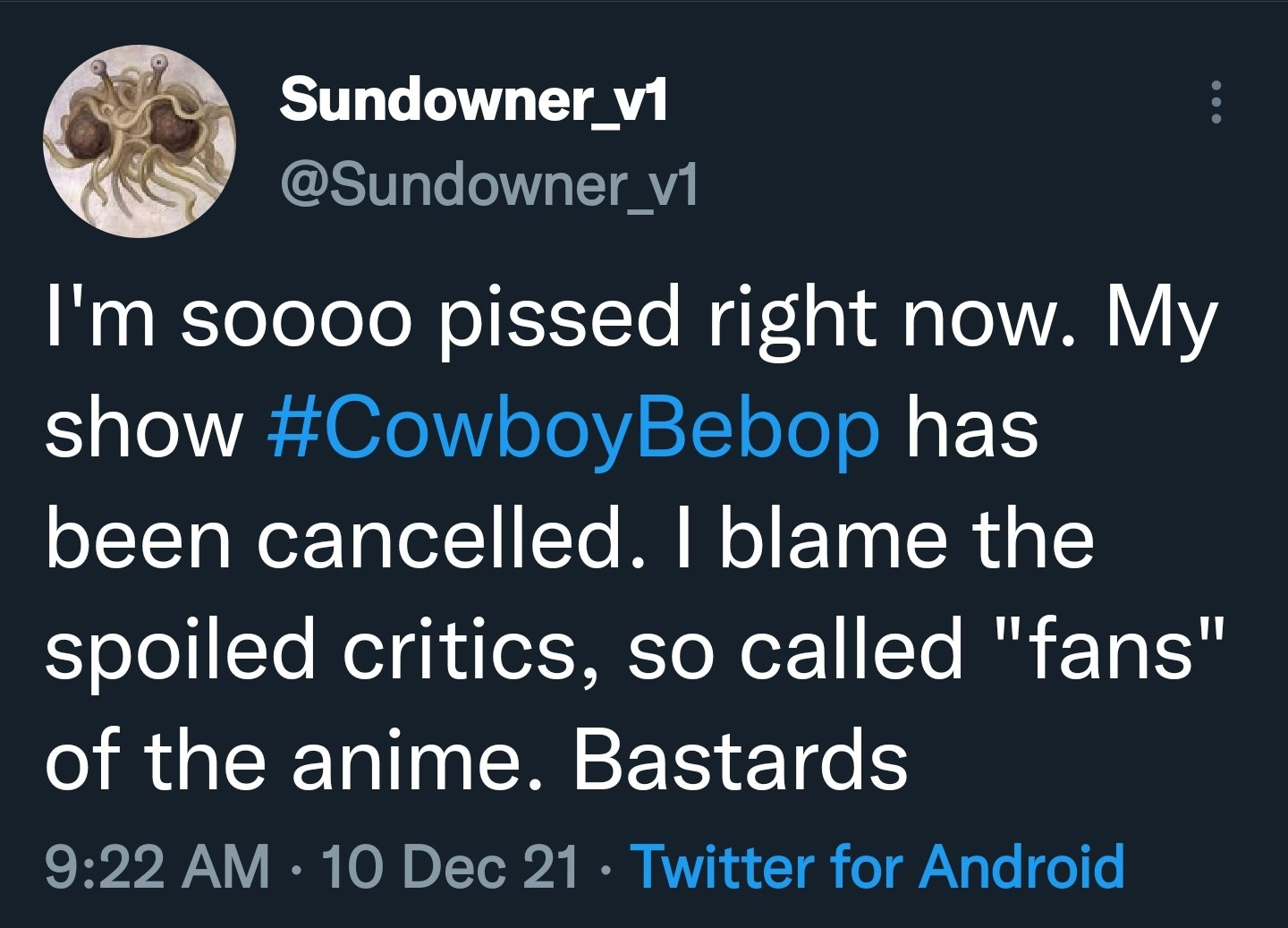Image resolution: width=1288 pixels, height=928 pixels.
Task: Click the word "has" after the hashtag
Action: pyautogui.click(x=973, y=429)
